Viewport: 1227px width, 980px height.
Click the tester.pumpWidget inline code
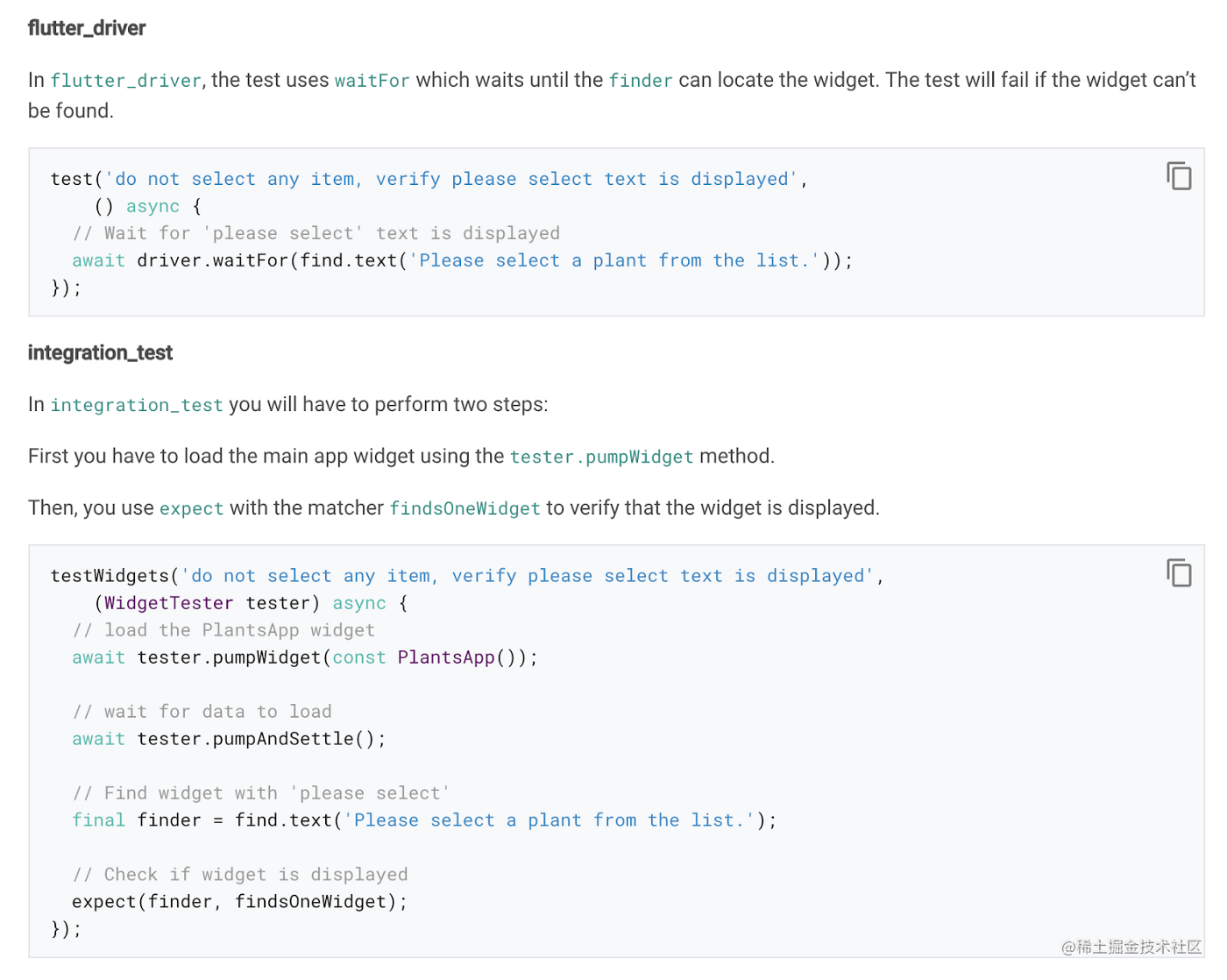coord(601,457)
